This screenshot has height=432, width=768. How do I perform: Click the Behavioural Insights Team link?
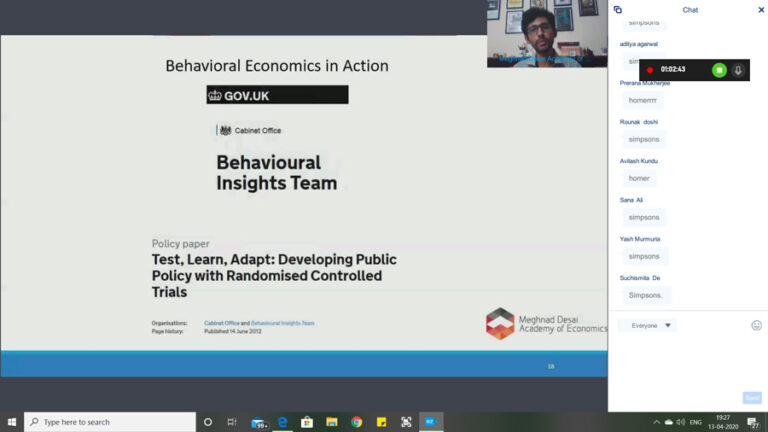click(283, 323)
